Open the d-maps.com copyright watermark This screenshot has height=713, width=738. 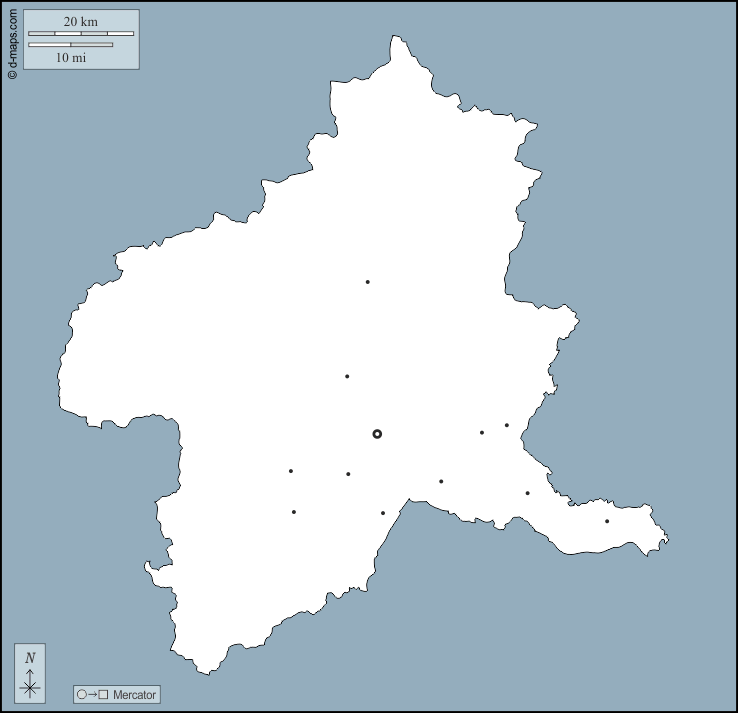coord(12,40)
